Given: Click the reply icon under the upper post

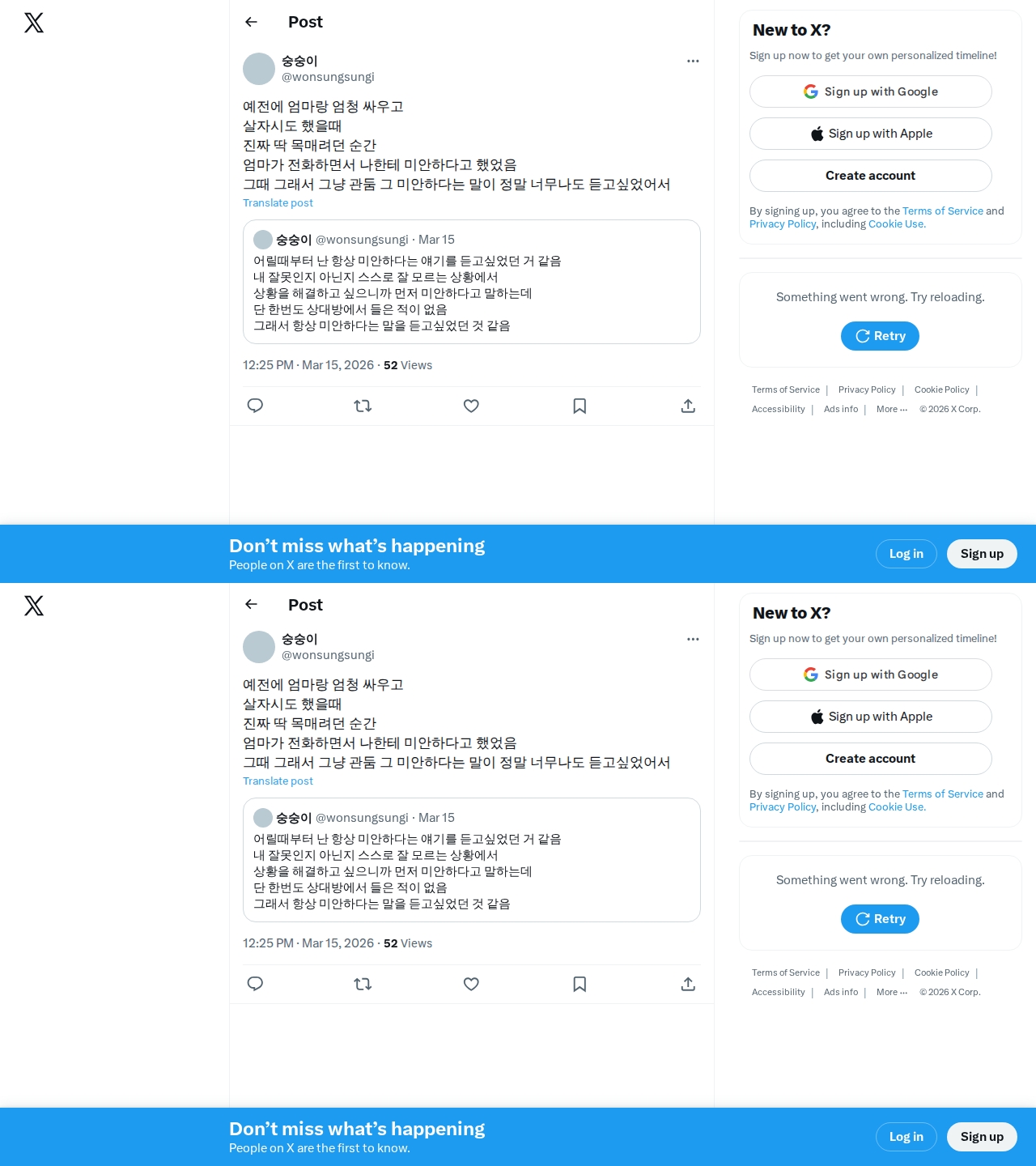Looking at the screenshot, I should 255,406.
